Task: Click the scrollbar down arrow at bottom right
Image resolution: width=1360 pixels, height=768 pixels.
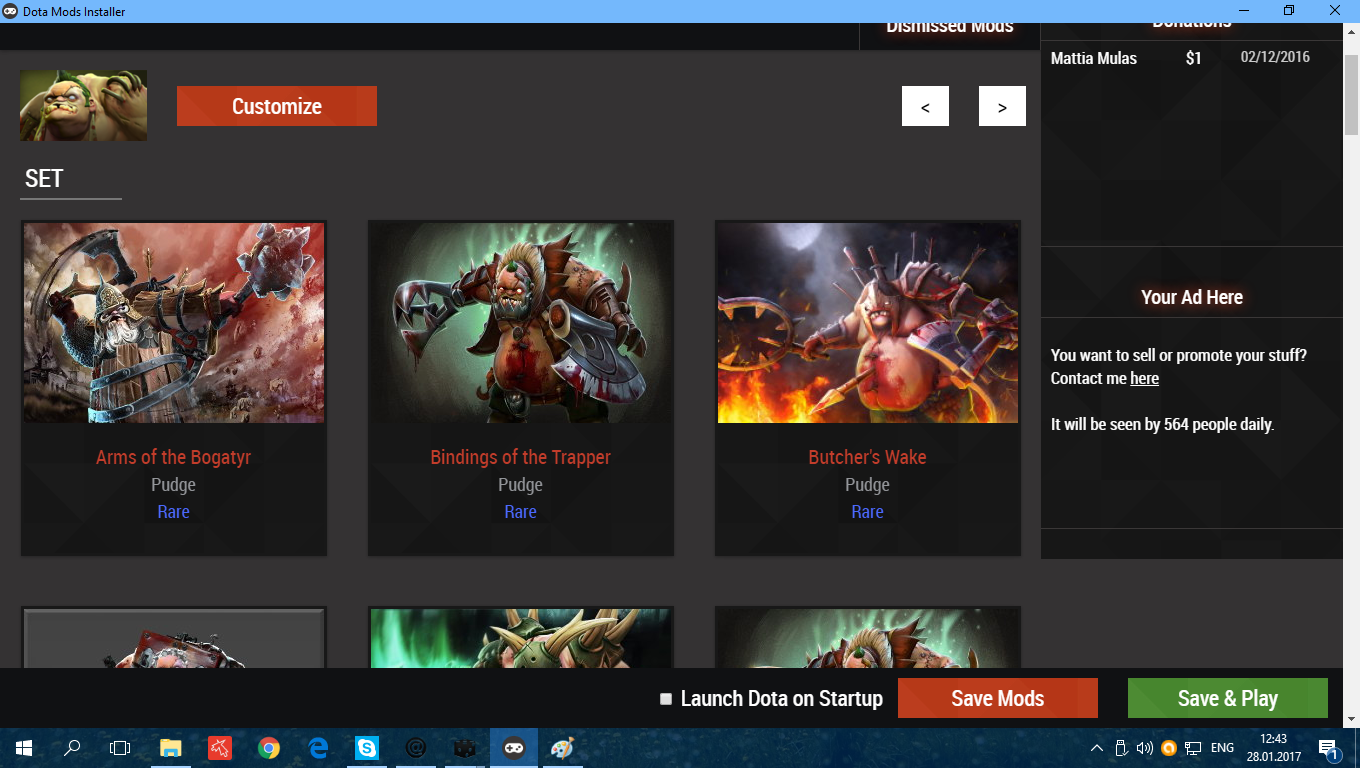Action: [1351, 718]
